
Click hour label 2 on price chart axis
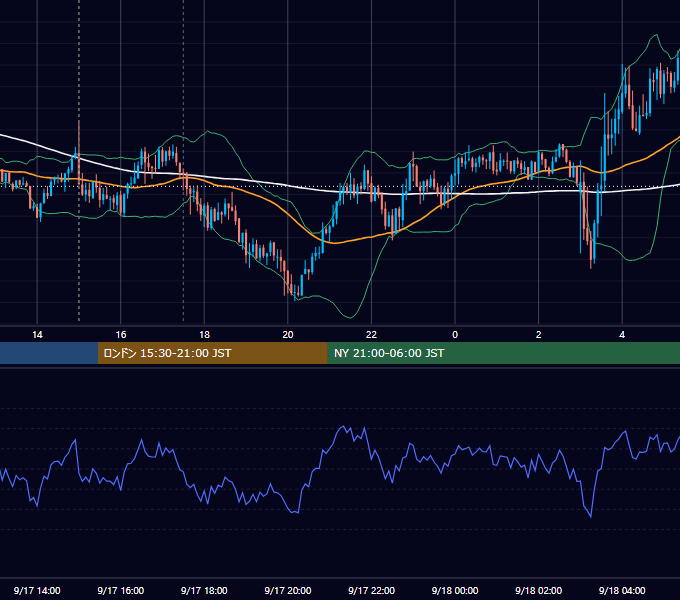click(x=539, y=335)
